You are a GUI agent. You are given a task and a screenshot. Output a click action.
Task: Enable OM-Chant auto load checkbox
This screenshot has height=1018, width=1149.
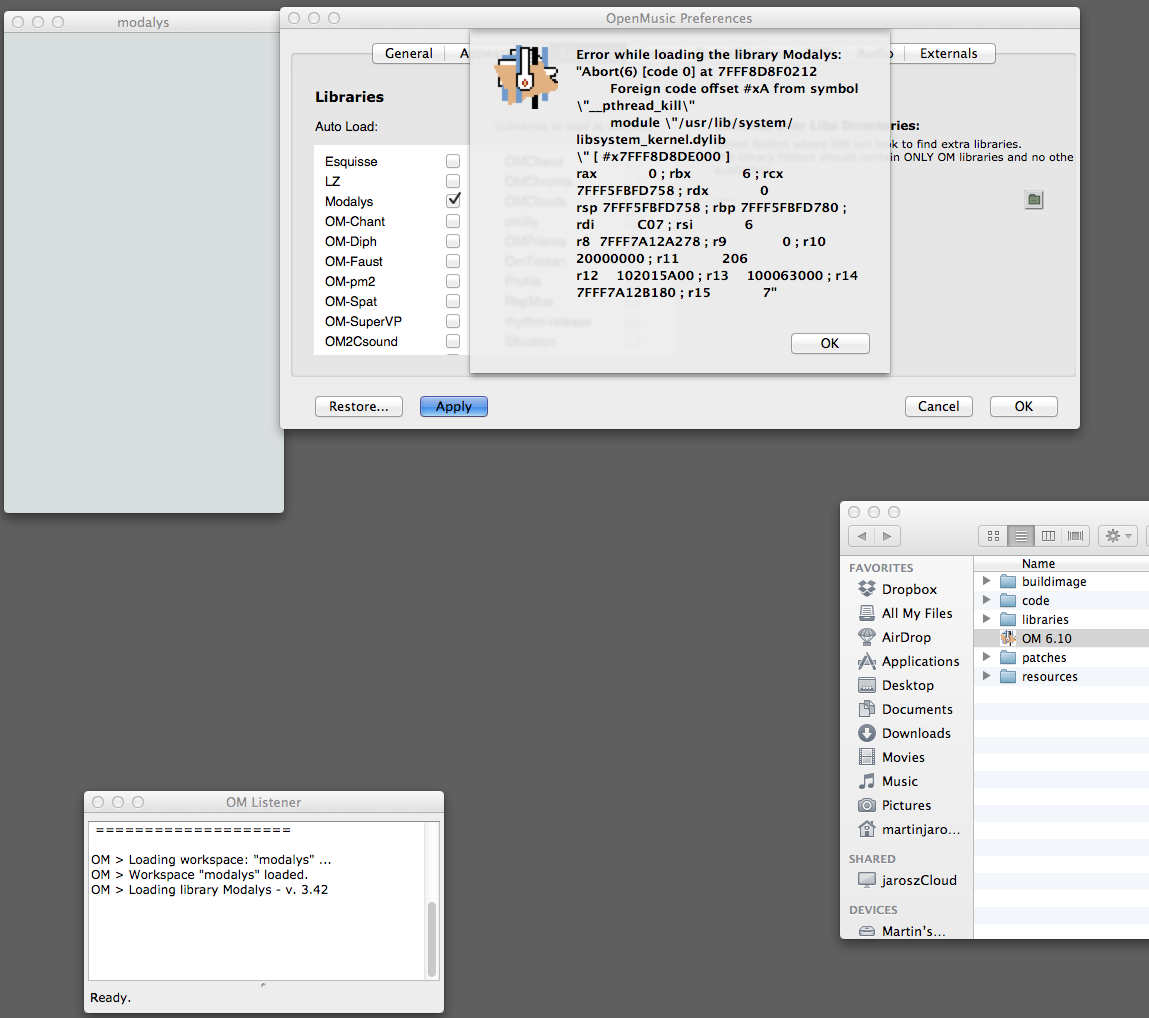click(x=453, y=221)
